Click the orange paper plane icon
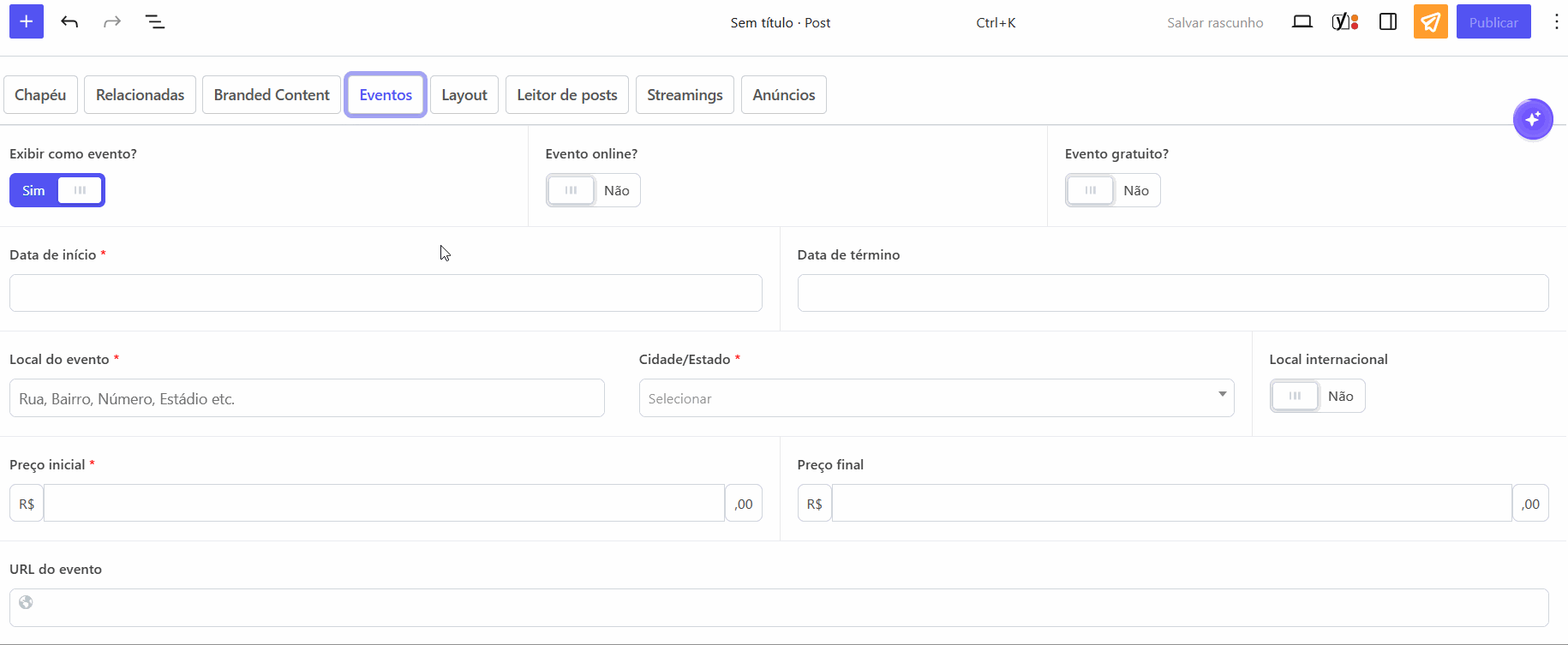Viewport: 1568px width, 645px height. [1430, 22]
